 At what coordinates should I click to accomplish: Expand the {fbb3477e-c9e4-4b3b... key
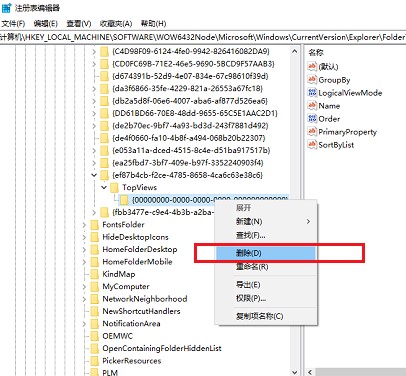tap(94, 212)
